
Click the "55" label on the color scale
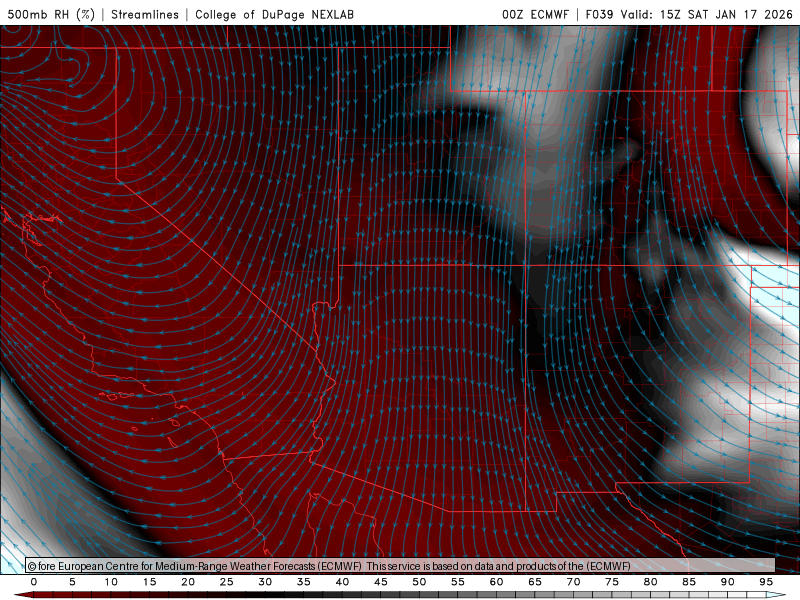point(458,582)
